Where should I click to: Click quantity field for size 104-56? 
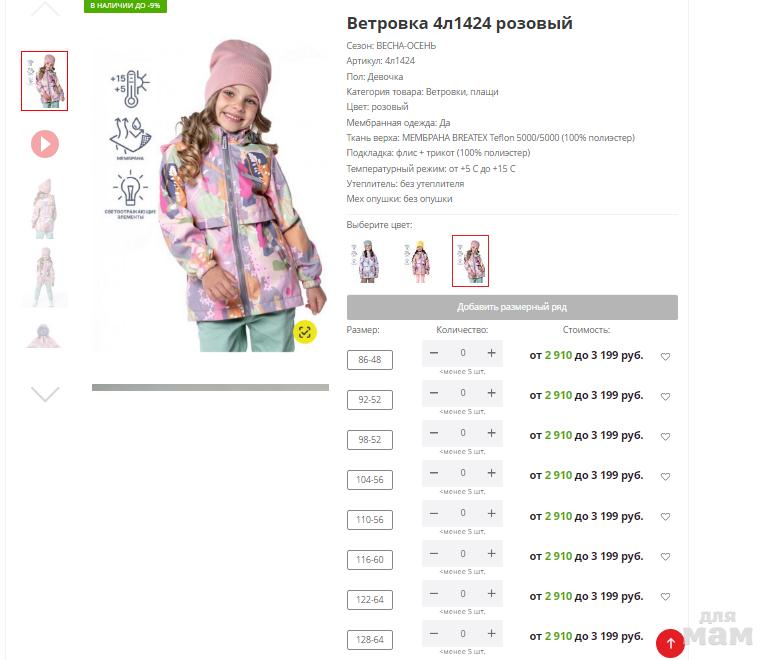point(462,473)
